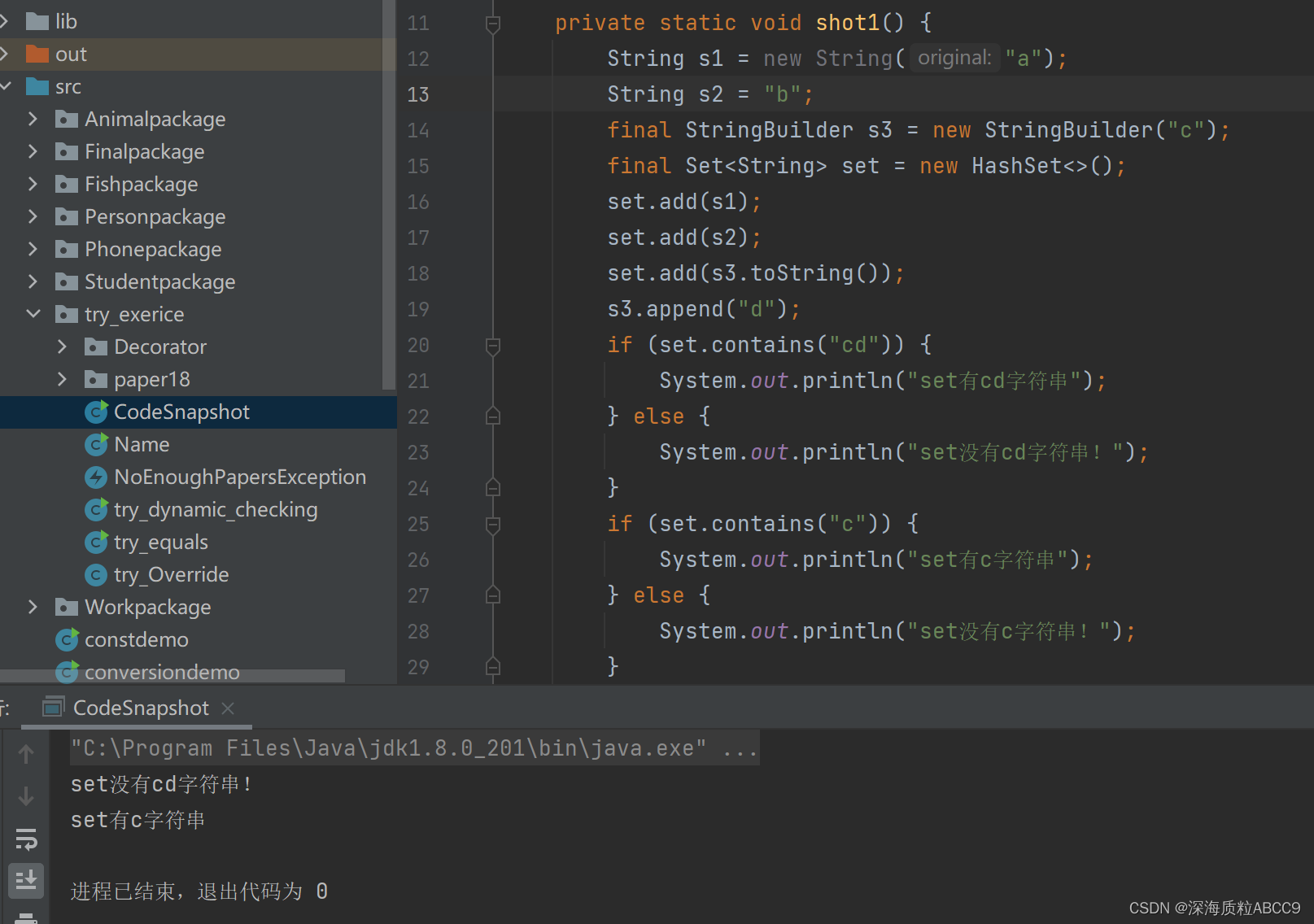The height and width of the screenshot is (924, 1314).
Task: Collapse the src folder
Action: point(5,86)
